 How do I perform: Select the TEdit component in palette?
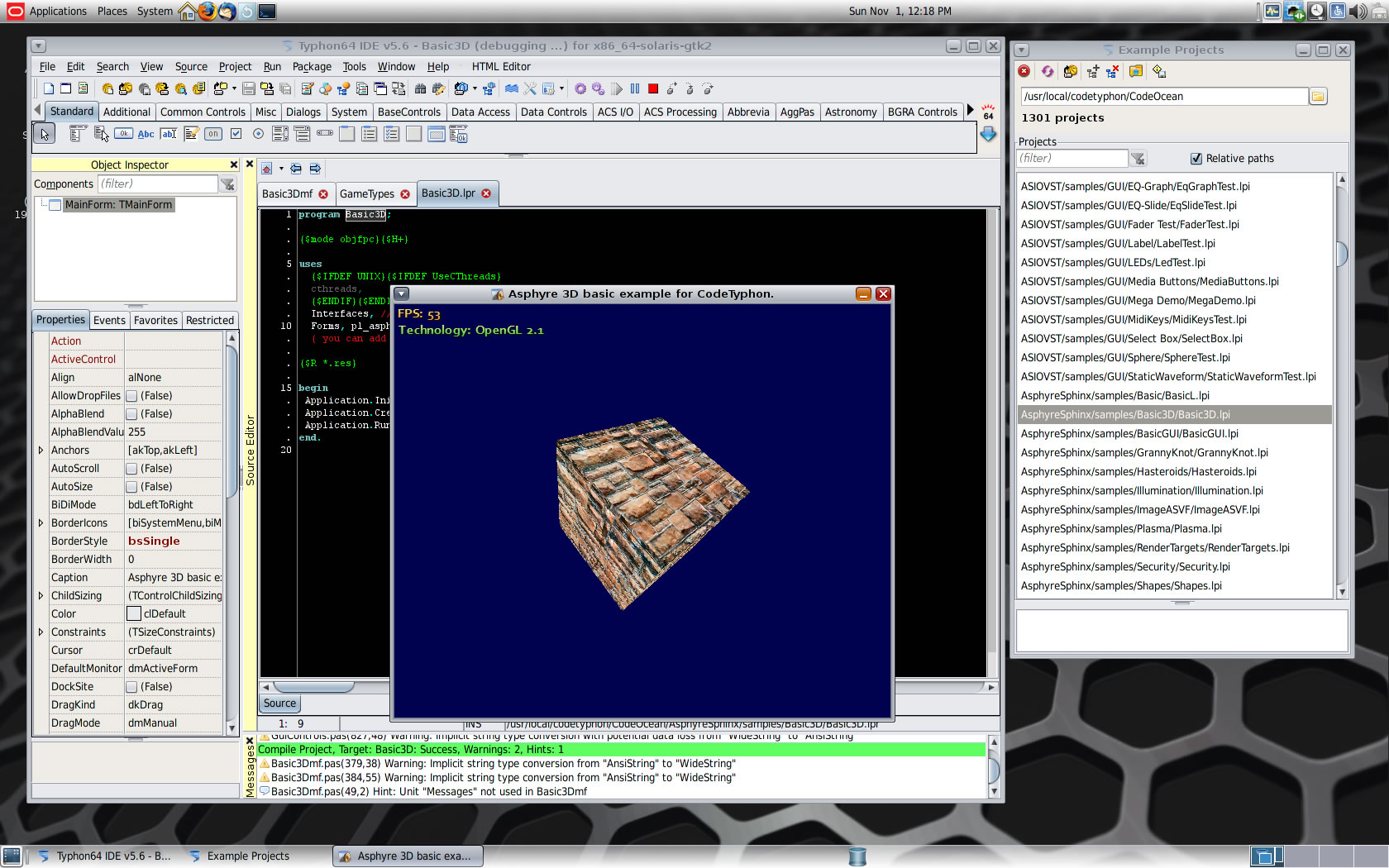click(x=169, y=133)
